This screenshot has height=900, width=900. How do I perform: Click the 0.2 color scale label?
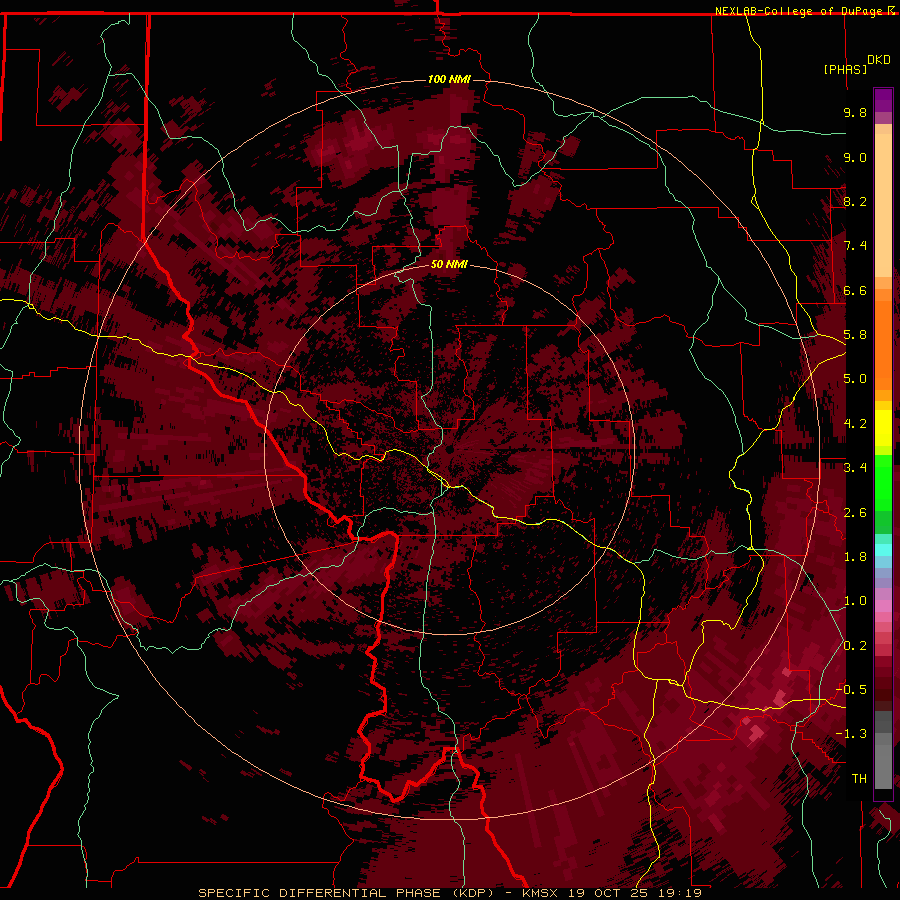[x=855, y=646]
